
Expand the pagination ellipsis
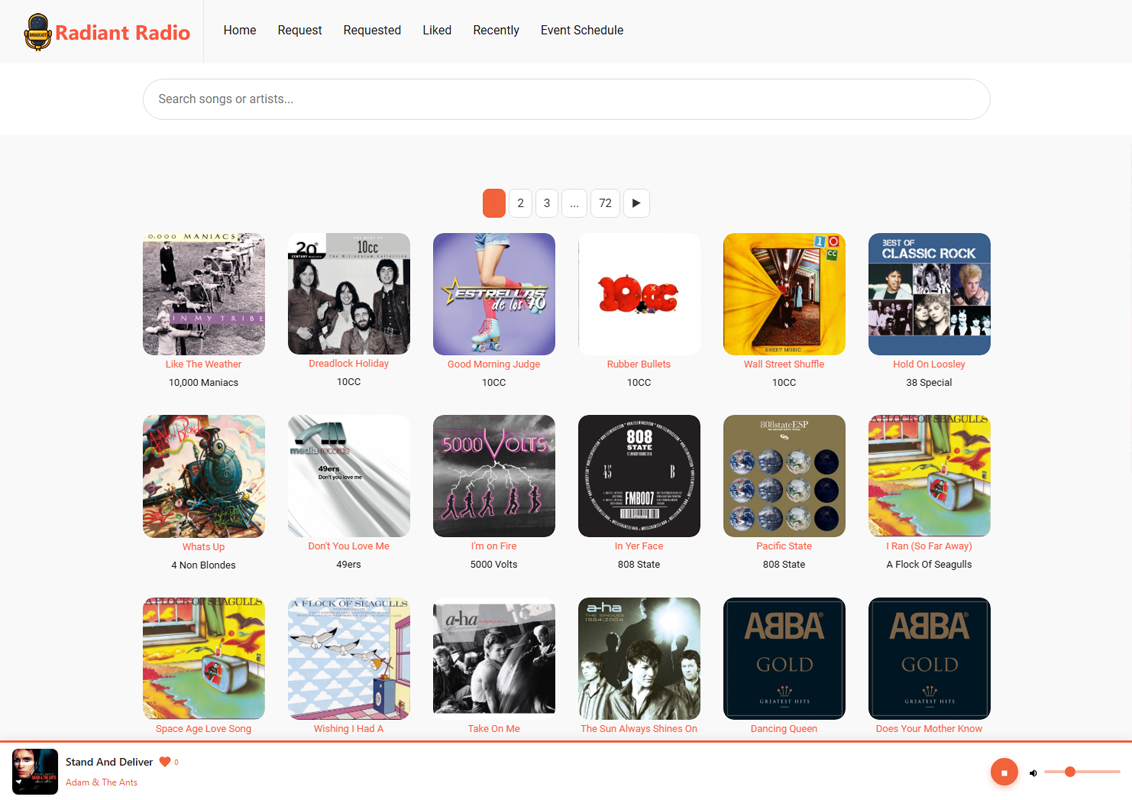pyautogui.click(x=574, y=203)
